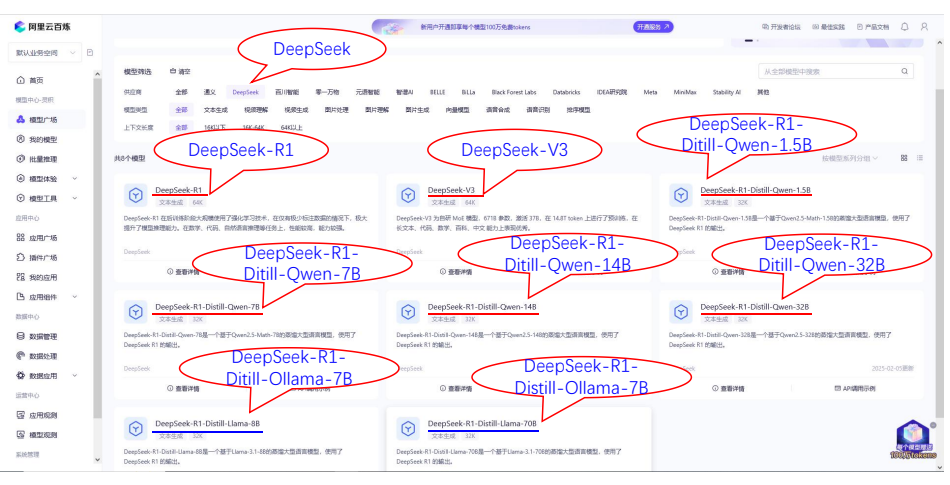Click the 阿里云百炼 logo

click(x=42, y=27)
